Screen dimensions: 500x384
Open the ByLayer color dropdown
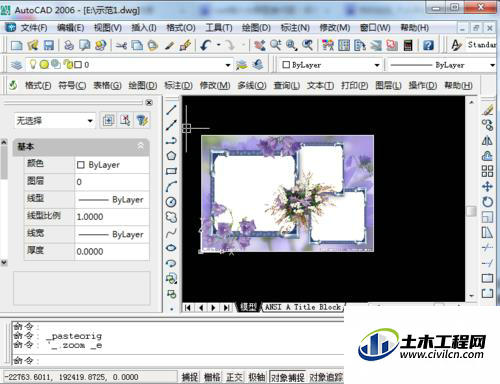click(331, 65)
